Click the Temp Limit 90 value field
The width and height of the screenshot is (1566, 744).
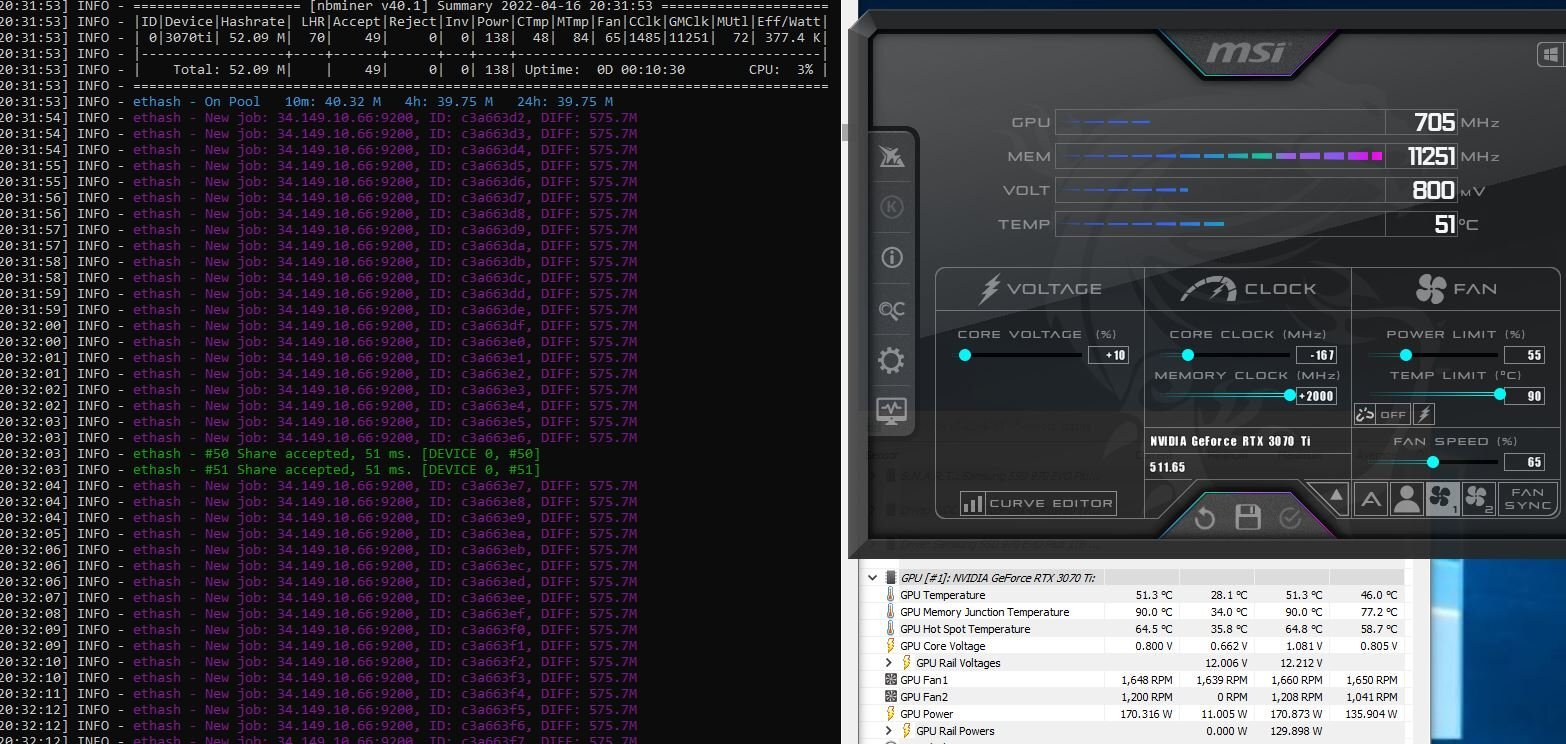coord(1525,396)
